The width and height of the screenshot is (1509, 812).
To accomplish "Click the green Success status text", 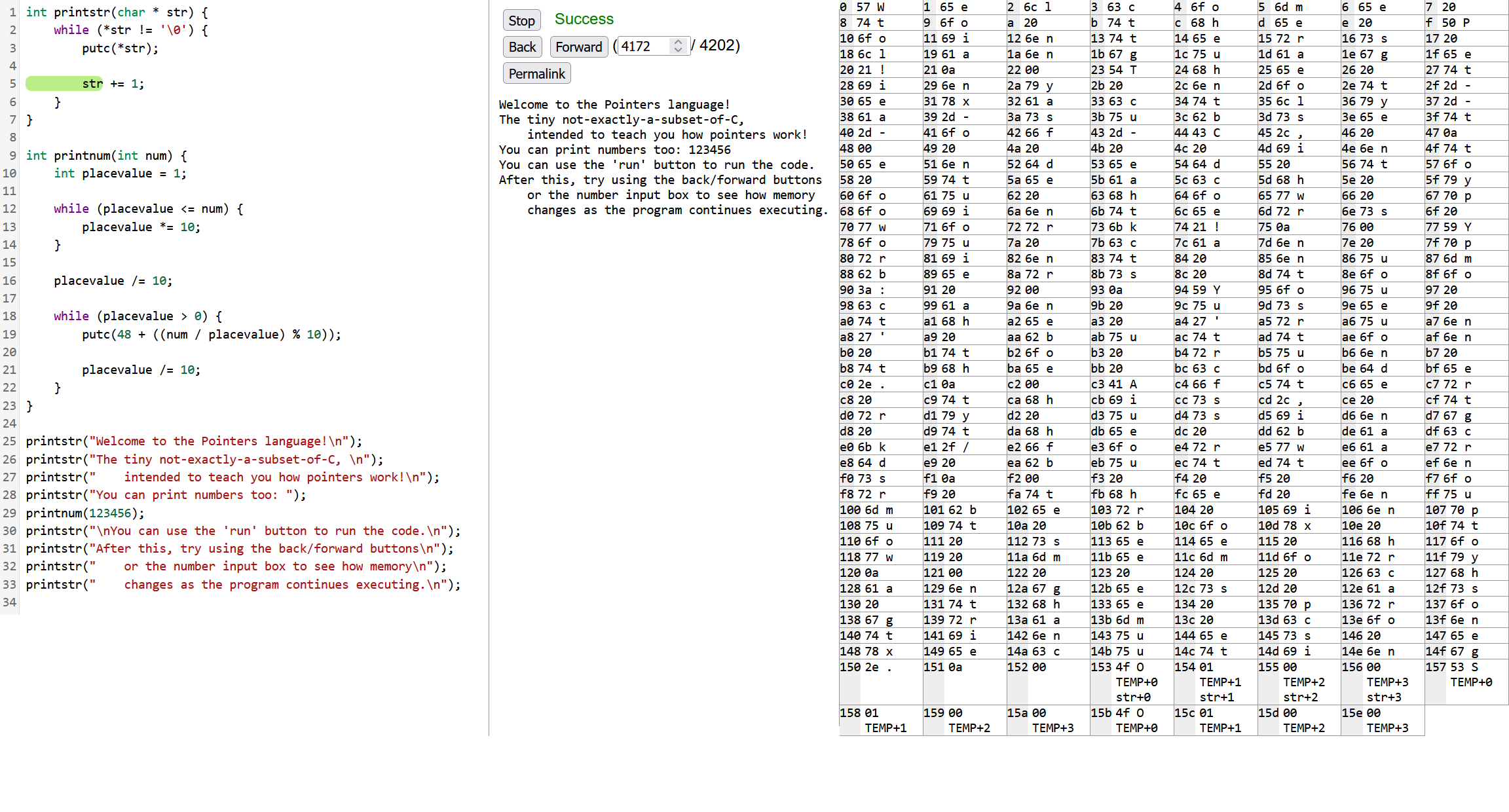I will tap(584, 19).
